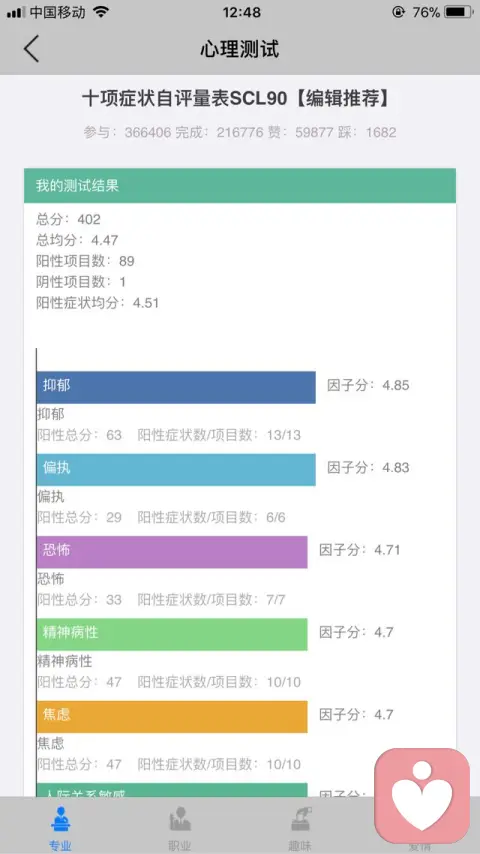Open the pink heart floating icon
The image size is (480, 854).
click(x=422, y=795)
